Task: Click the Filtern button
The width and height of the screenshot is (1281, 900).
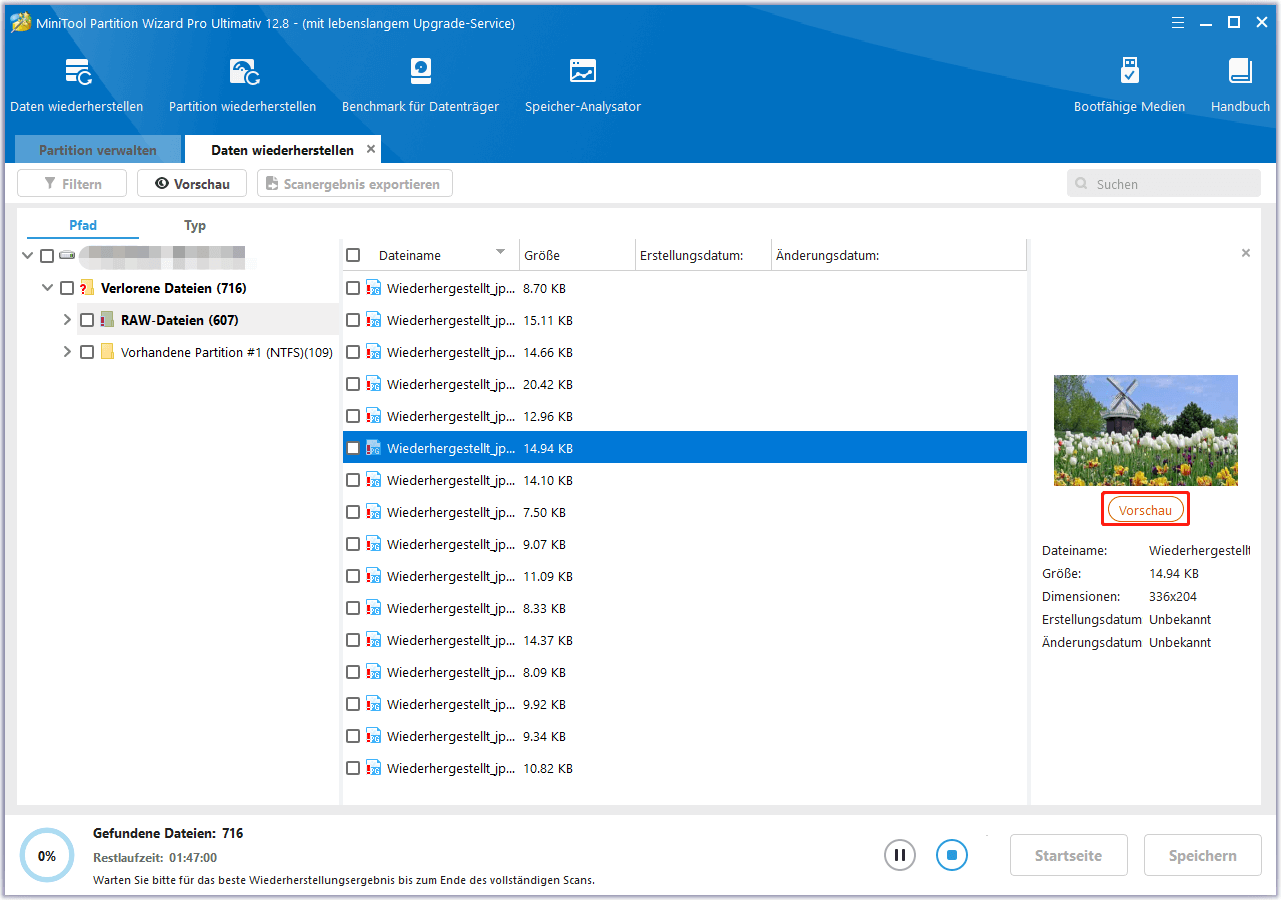Action: (73, 184)
